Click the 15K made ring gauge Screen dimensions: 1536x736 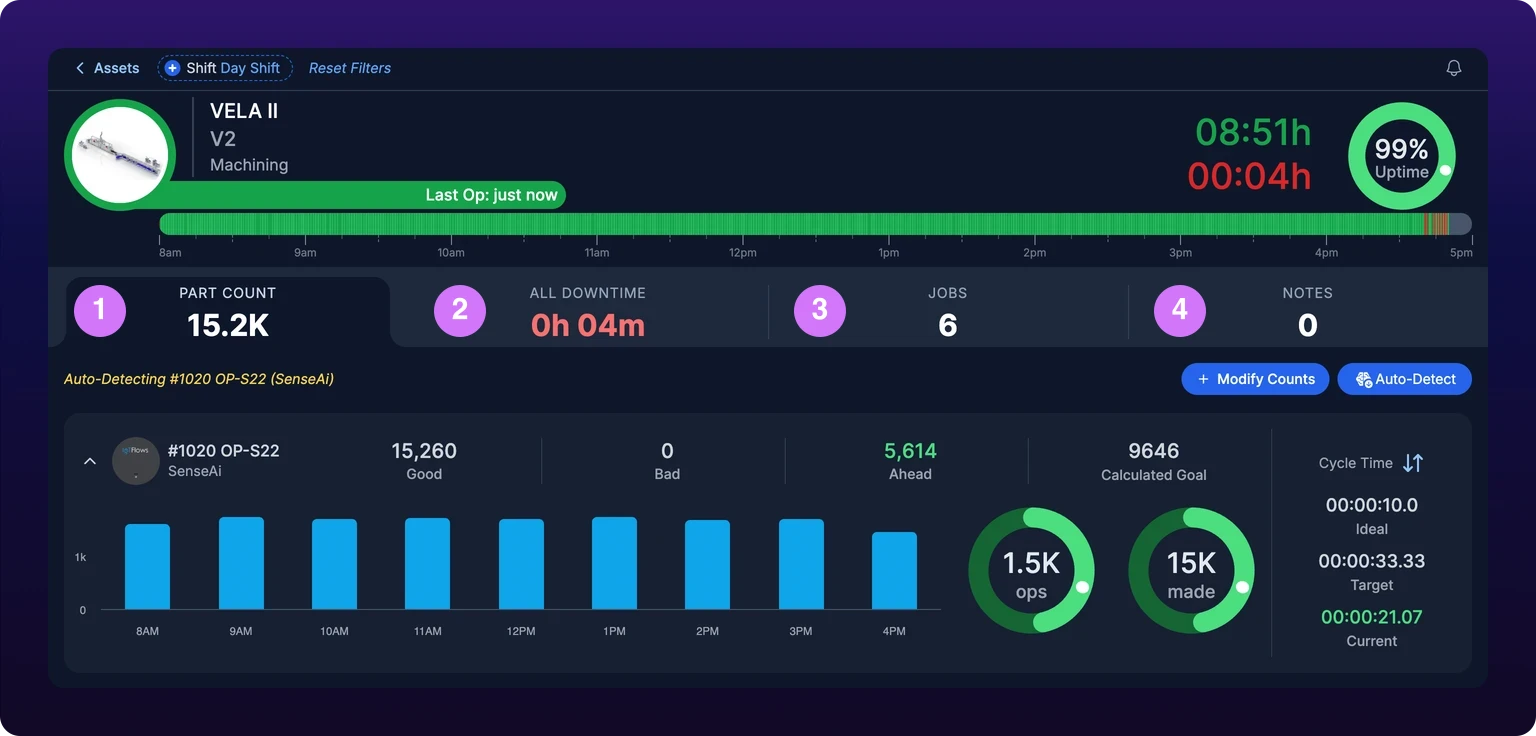(1191, 570)
